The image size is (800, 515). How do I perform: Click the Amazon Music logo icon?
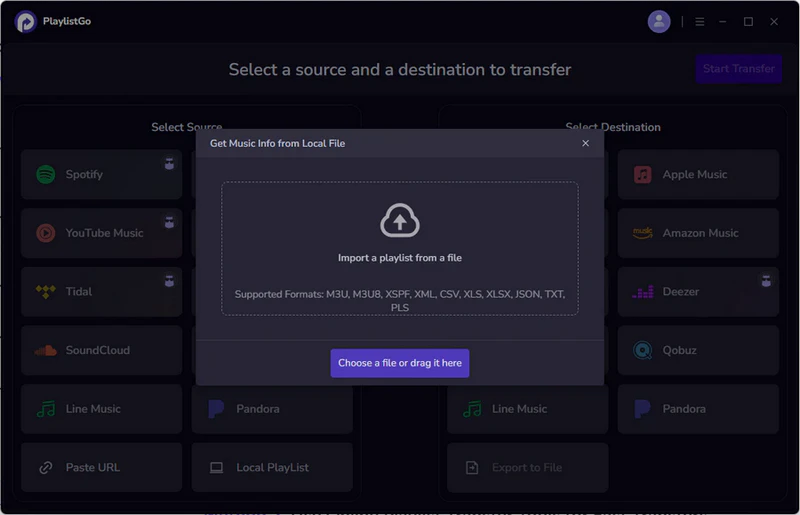(x=642, y=233)
